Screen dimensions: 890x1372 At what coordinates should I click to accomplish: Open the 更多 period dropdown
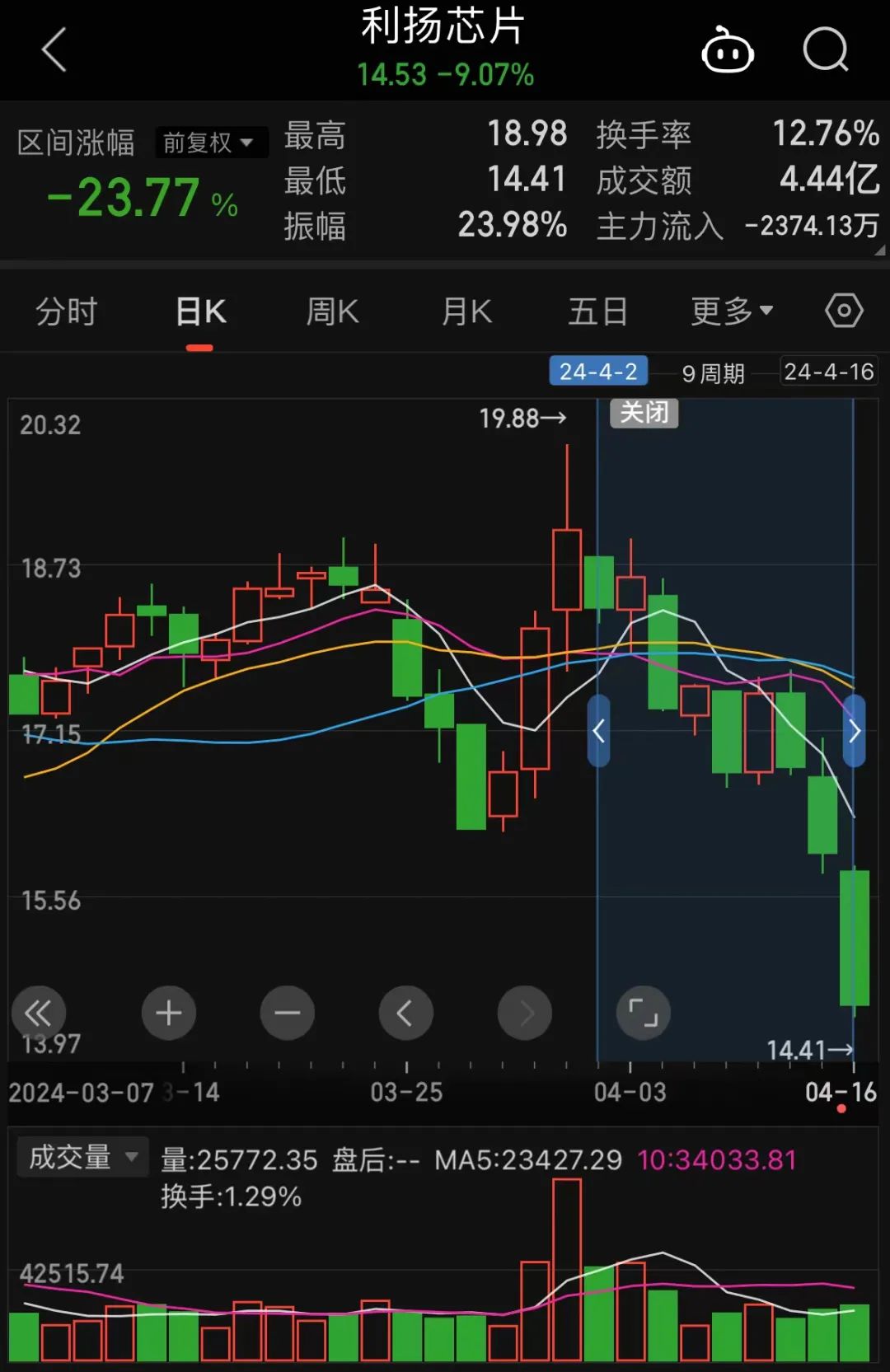[732, 311]
